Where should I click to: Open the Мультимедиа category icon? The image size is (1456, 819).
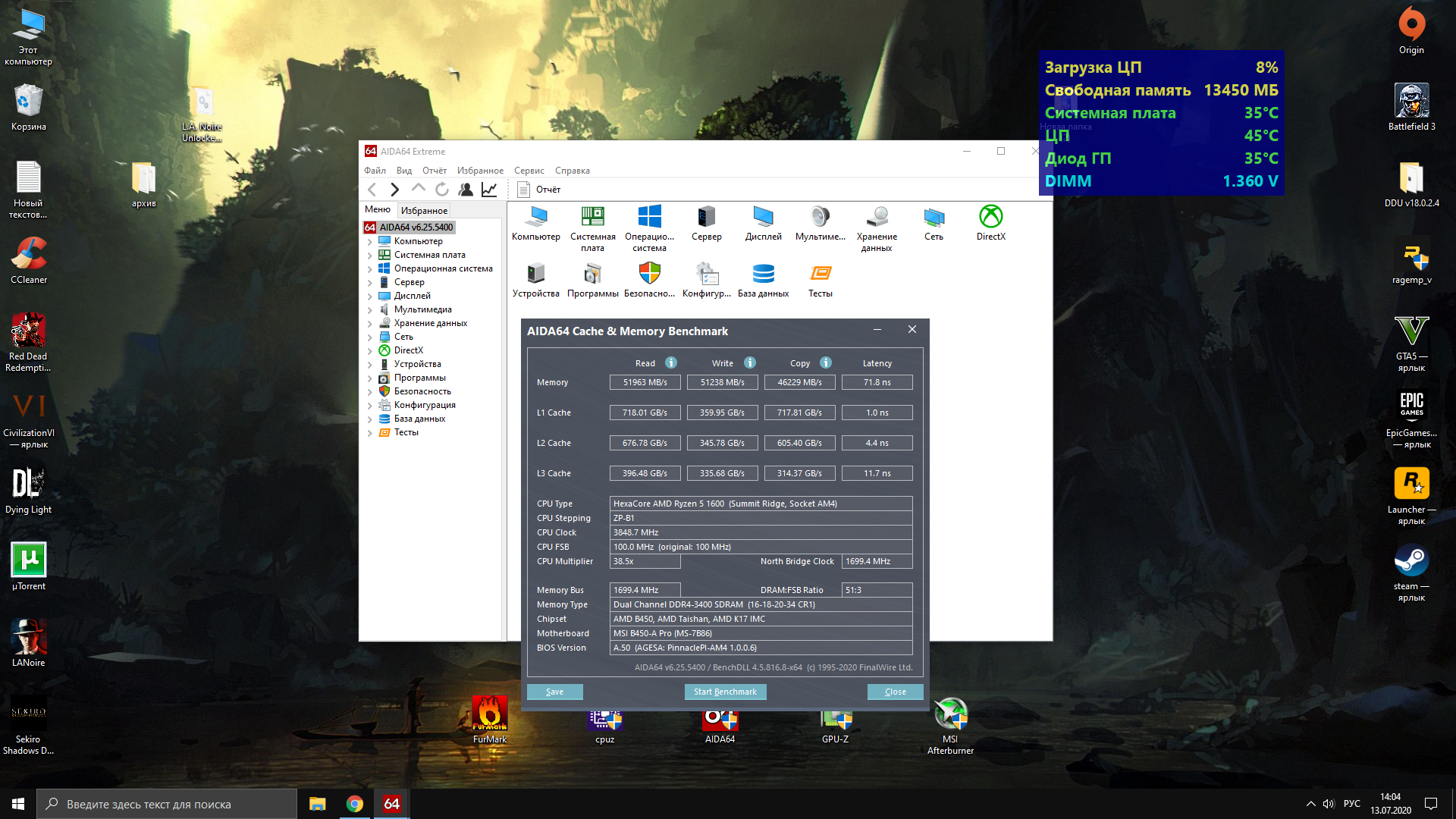(x=821, y=224)
